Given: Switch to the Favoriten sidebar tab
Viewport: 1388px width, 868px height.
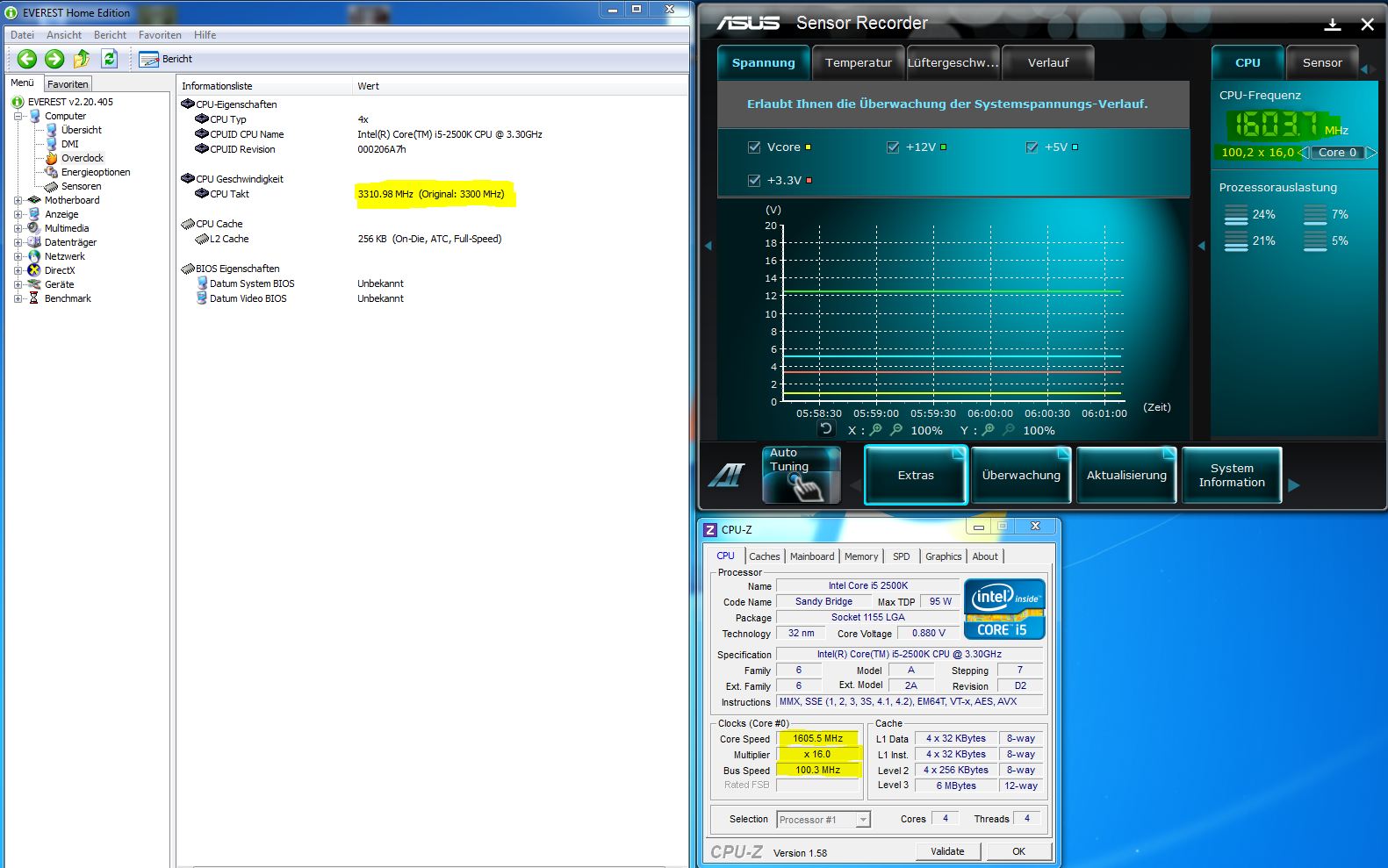Looking at the screenshot, I should [68, 84].
